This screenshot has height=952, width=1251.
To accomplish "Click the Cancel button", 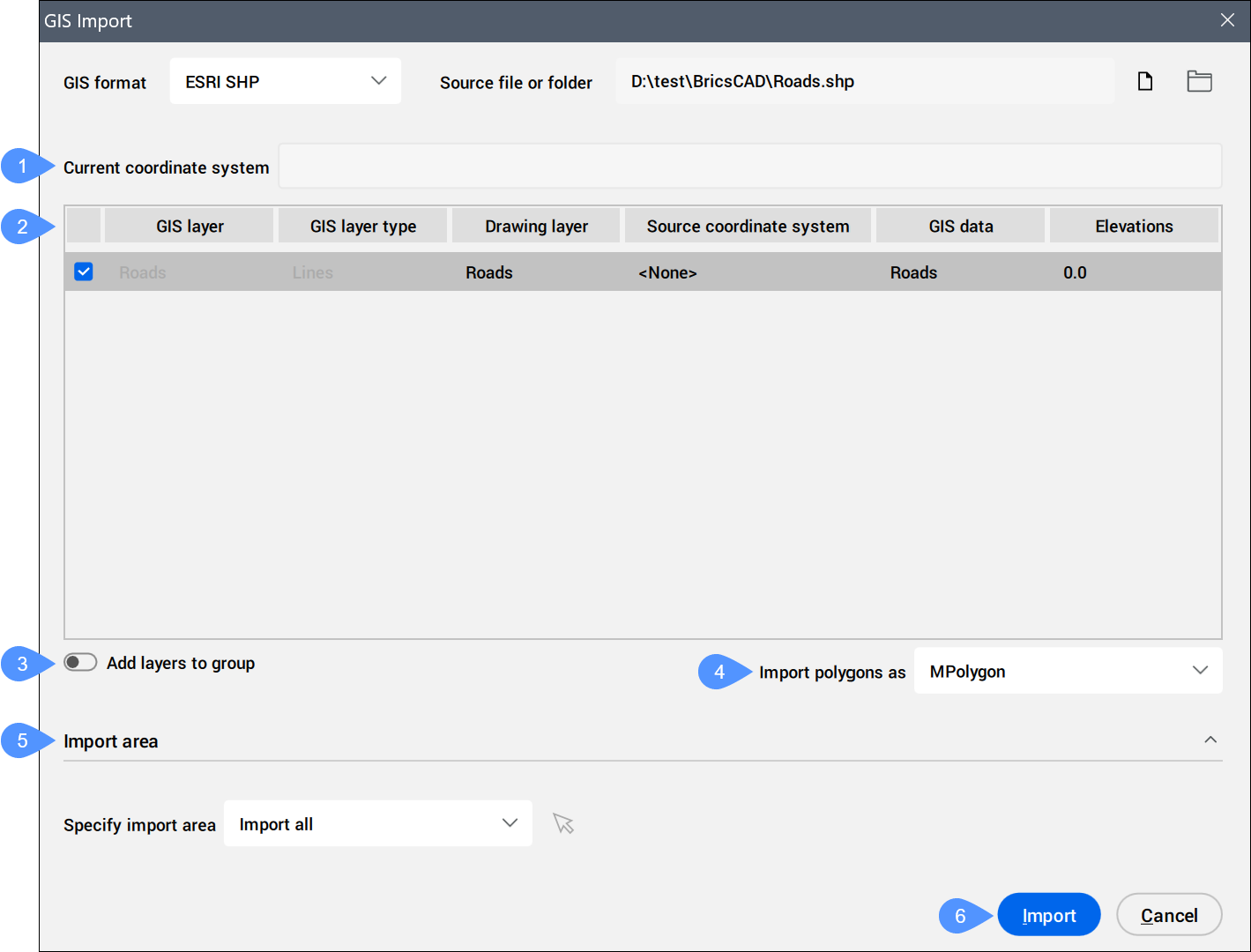I will (1168, 915).
